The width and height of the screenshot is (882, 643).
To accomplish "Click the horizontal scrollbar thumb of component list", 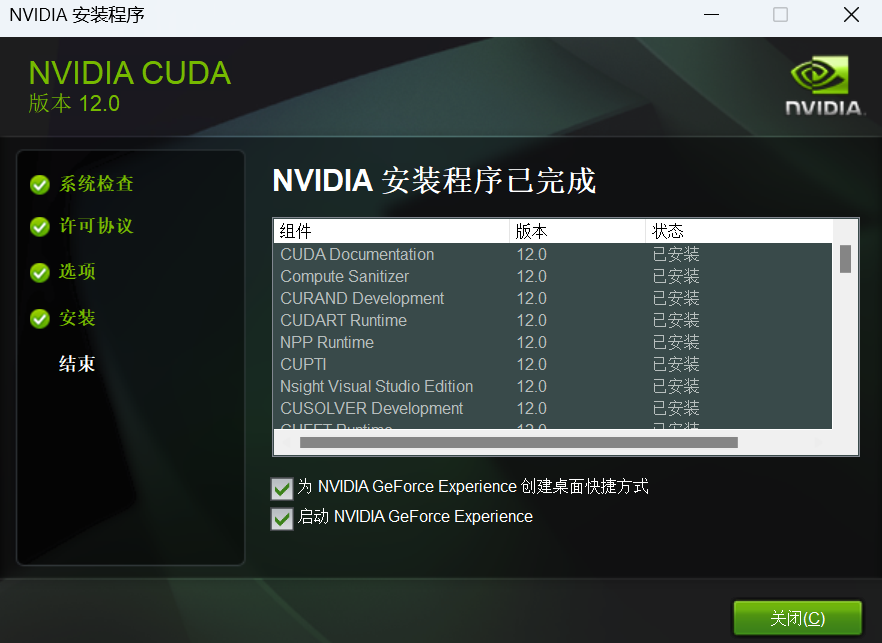I will pos(519,443).
